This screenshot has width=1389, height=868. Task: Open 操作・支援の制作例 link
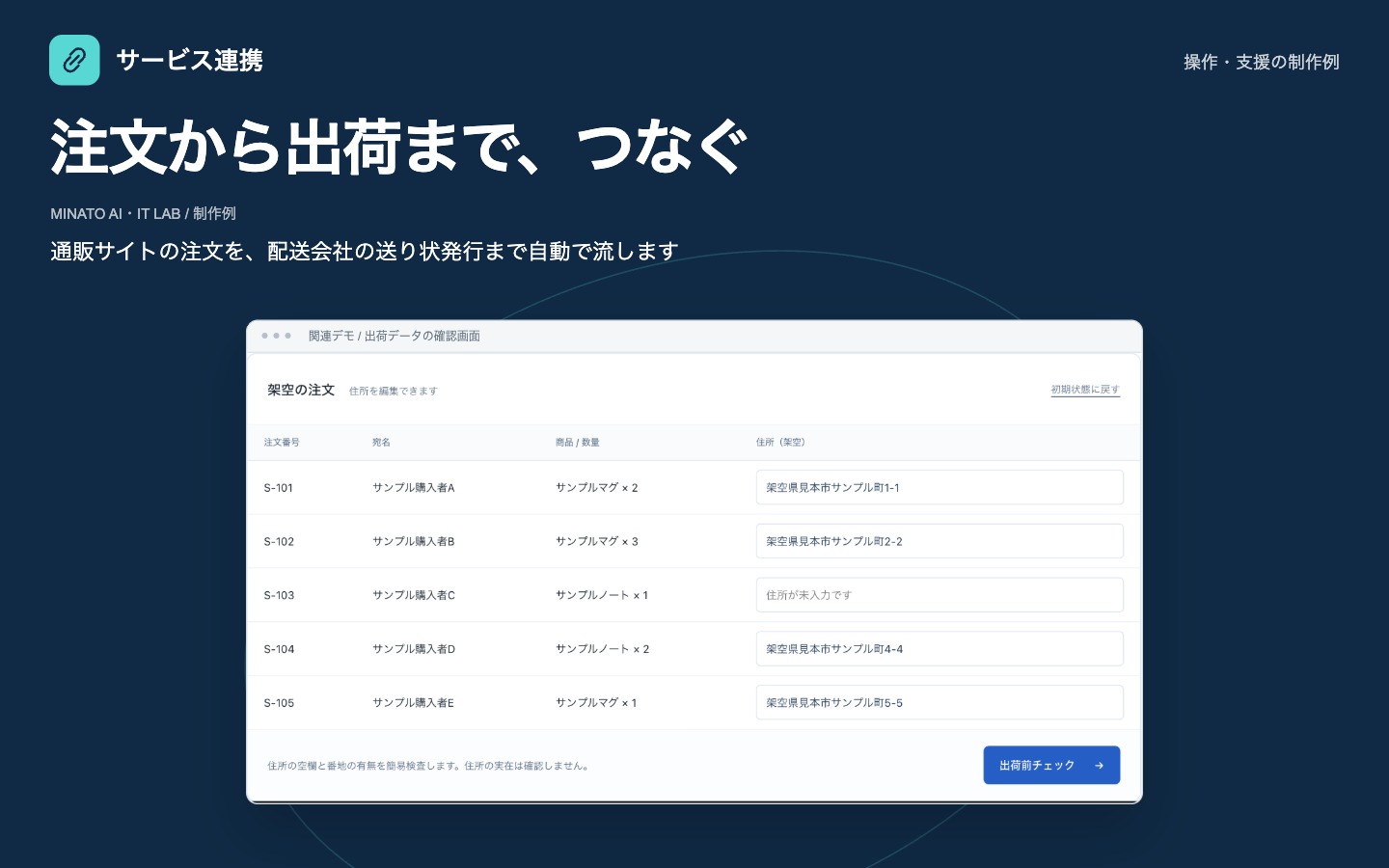coord(1262,62)
